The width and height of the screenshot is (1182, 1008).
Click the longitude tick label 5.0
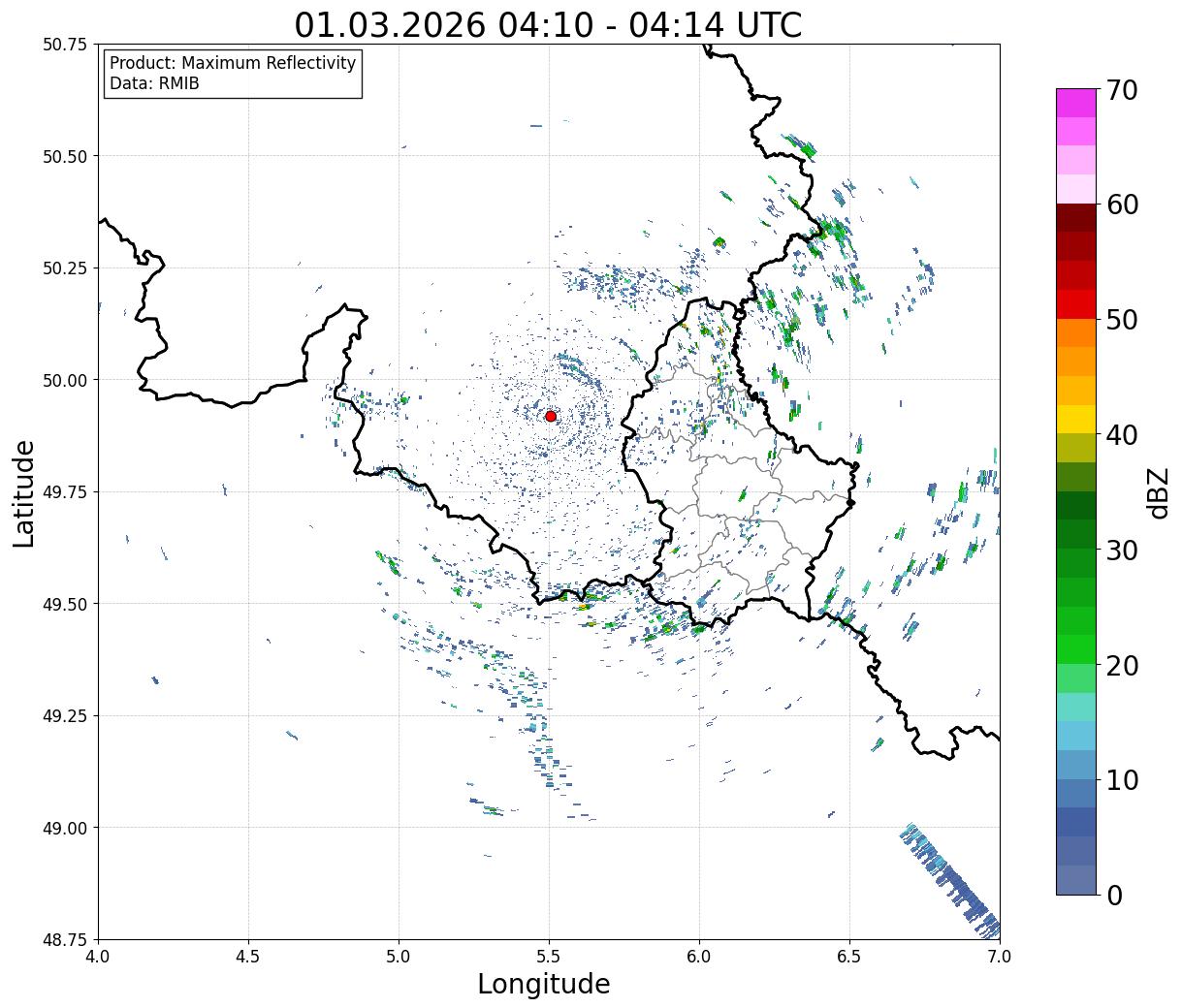399,957
